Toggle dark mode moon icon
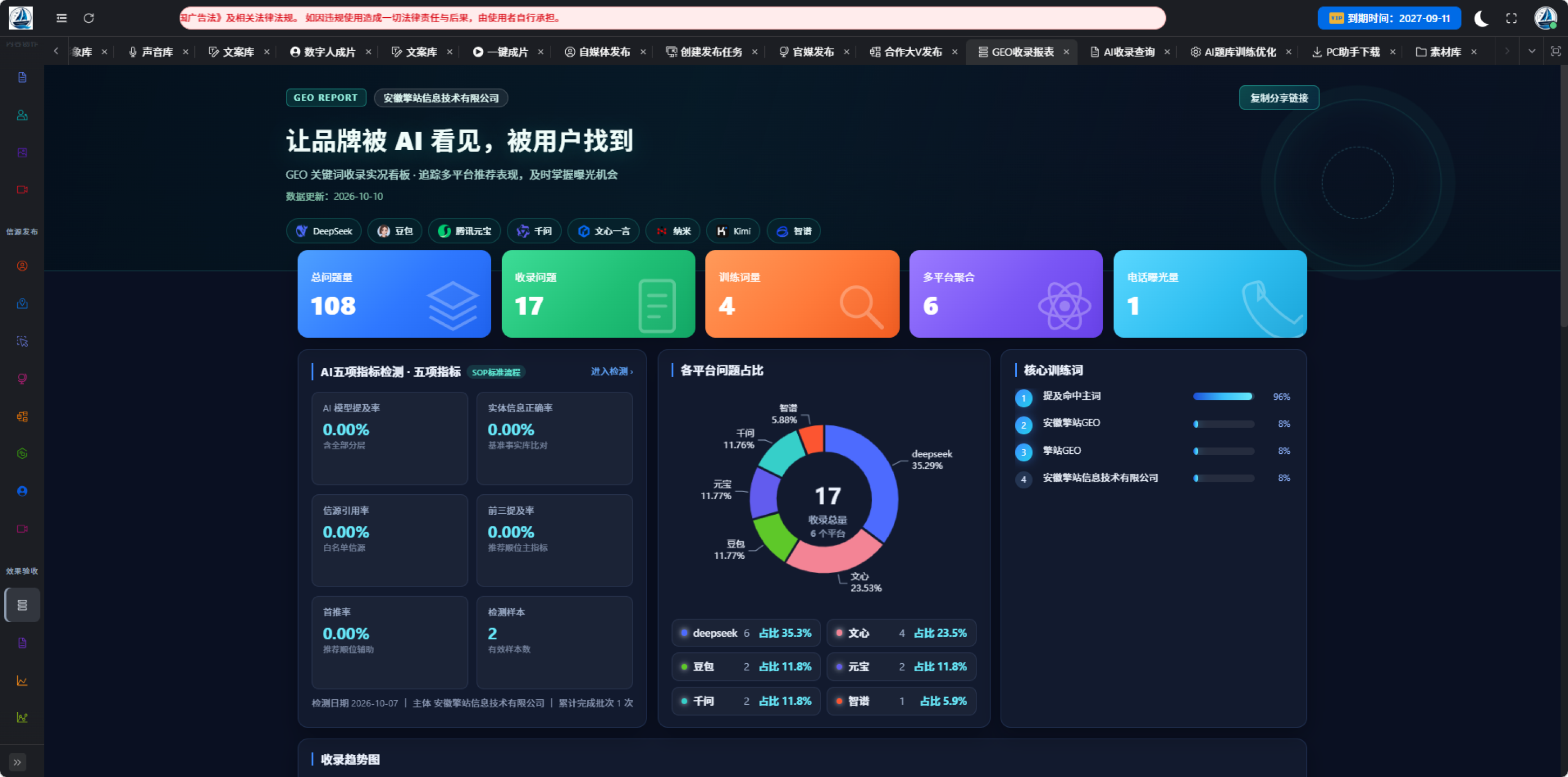Screen dimensions: 1568x777 (1481, 18)
